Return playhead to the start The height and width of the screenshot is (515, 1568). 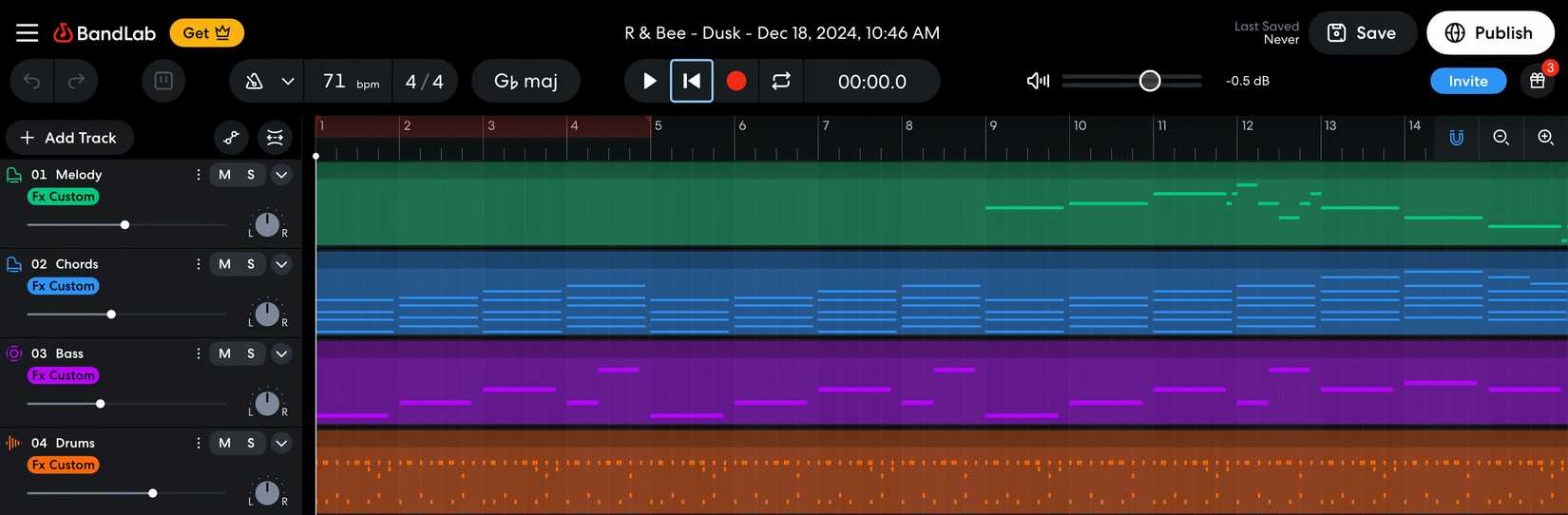click(692, 82)
